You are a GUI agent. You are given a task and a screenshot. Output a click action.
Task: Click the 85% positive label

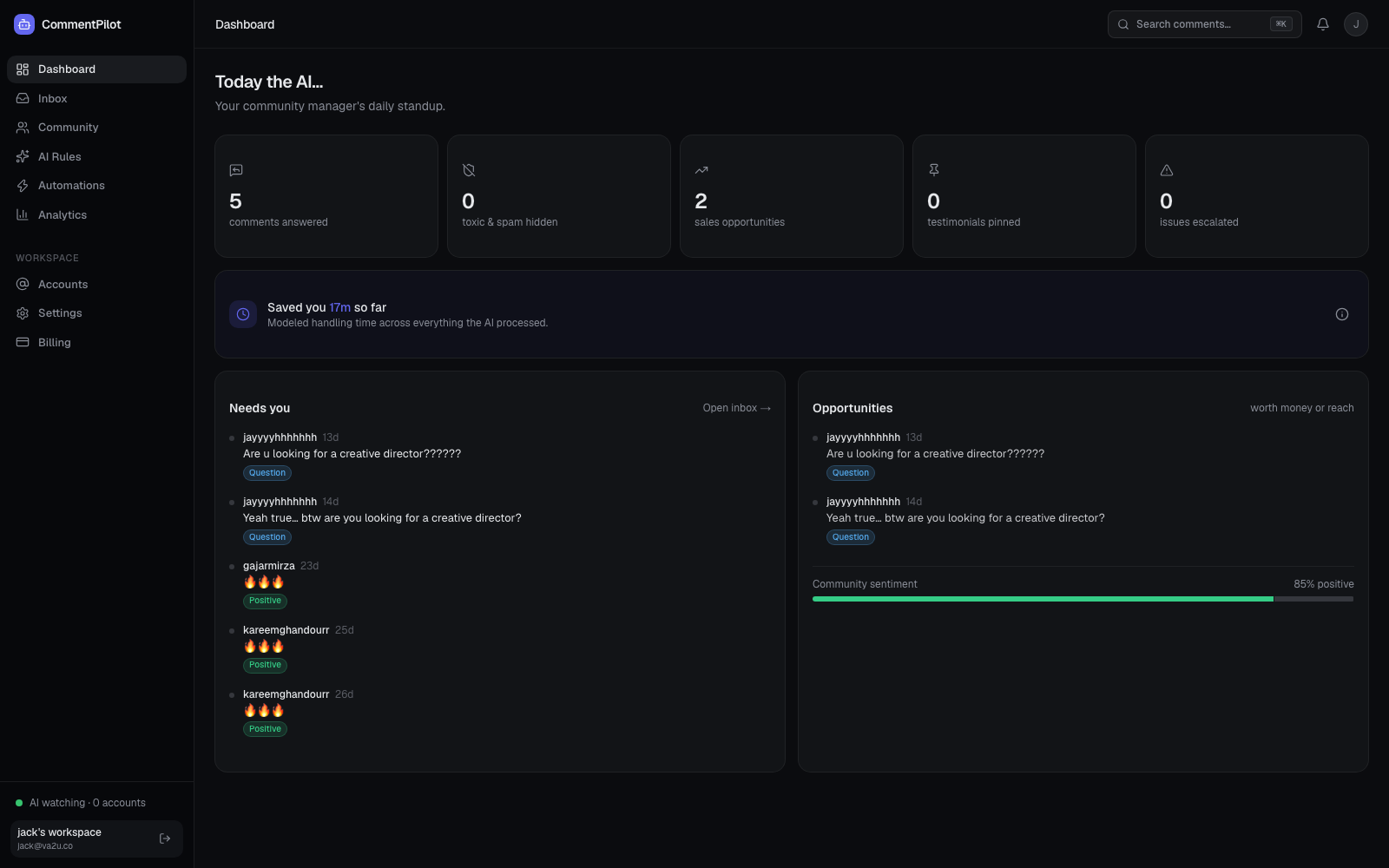tap(1324, 584)
